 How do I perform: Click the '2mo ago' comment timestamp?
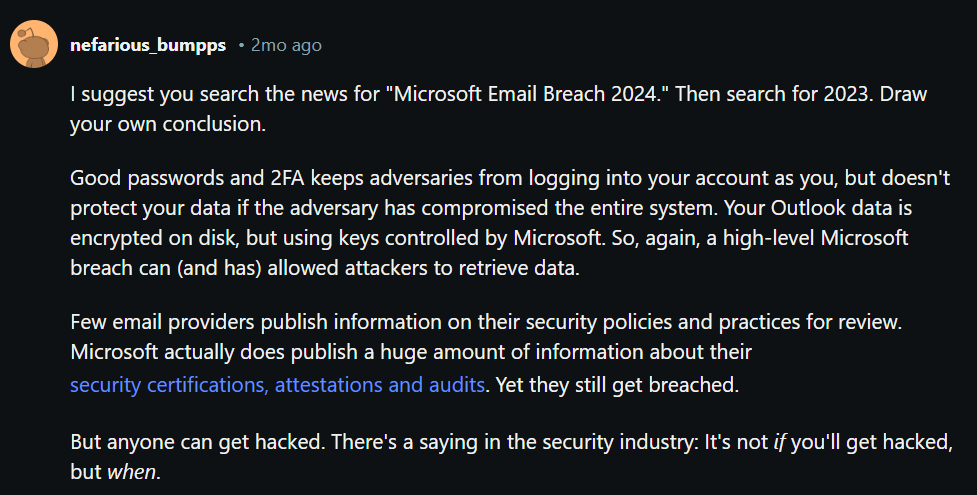287,46
